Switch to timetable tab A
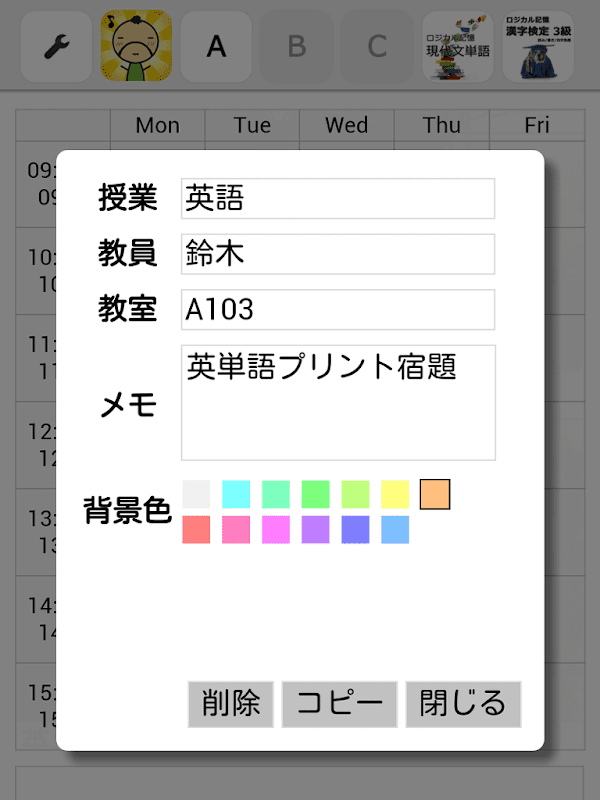Image resolution: width=600 pixels, height=800 pixels. coord(216,46)
